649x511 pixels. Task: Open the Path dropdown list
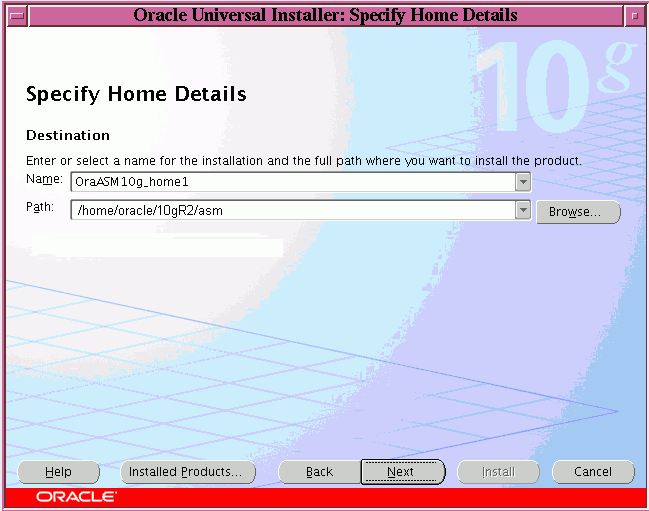(x=522, y=209)
